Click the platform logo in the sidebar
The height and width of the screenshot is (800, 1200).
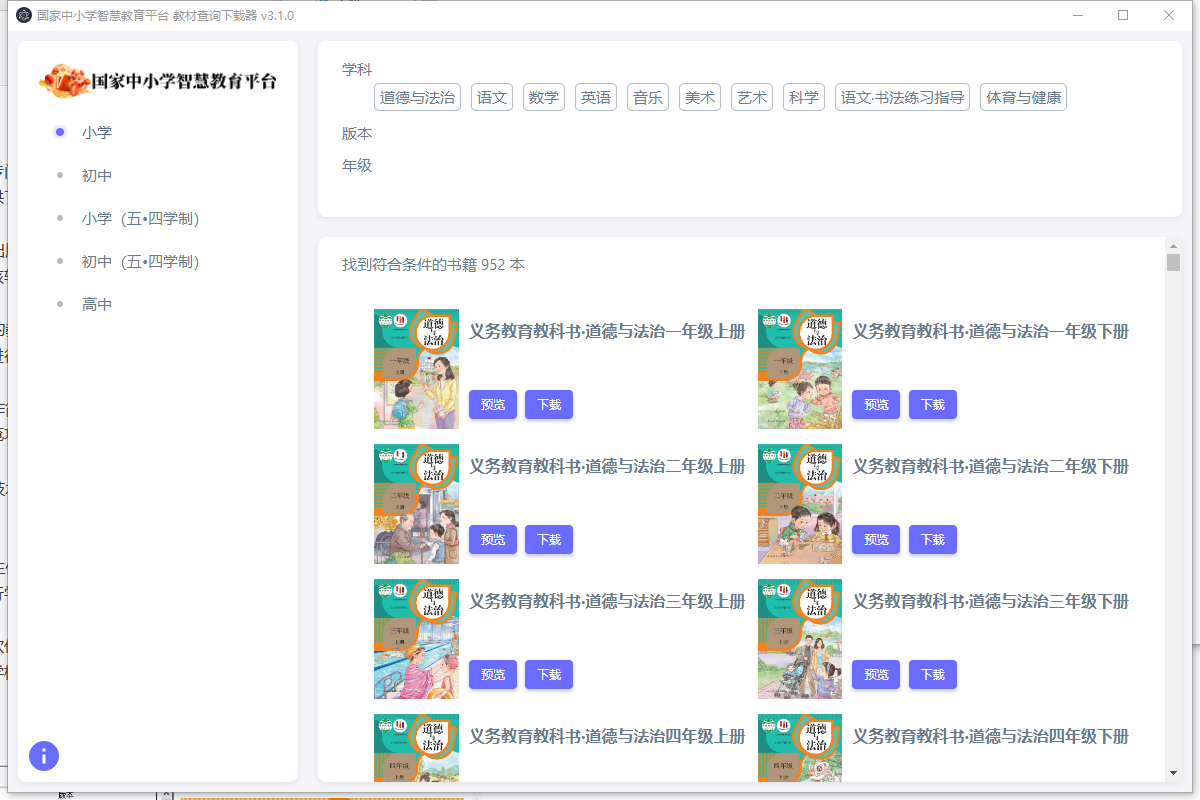[158, 82]
